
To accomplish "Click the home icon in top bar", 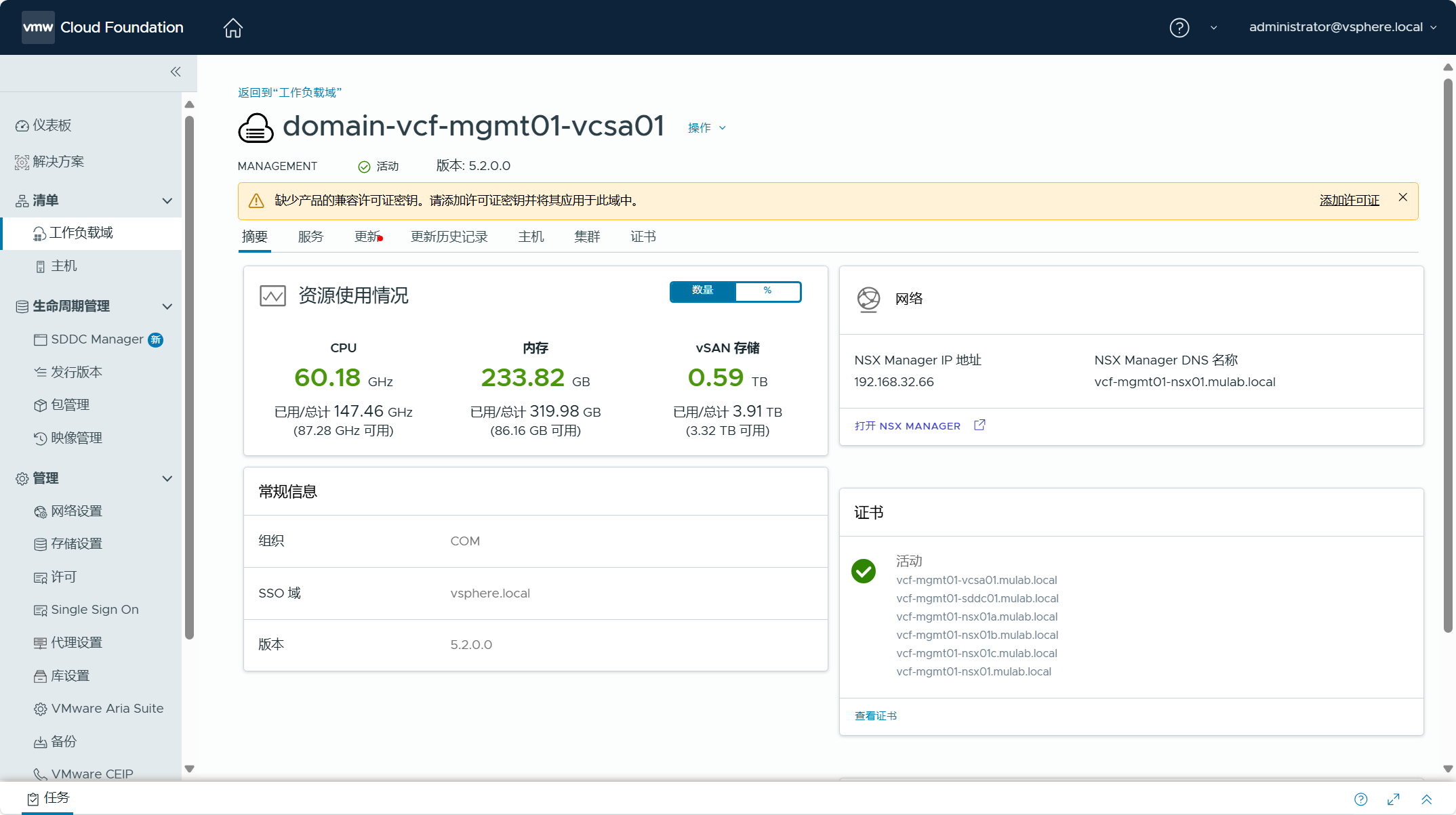I will pos(232,28).
